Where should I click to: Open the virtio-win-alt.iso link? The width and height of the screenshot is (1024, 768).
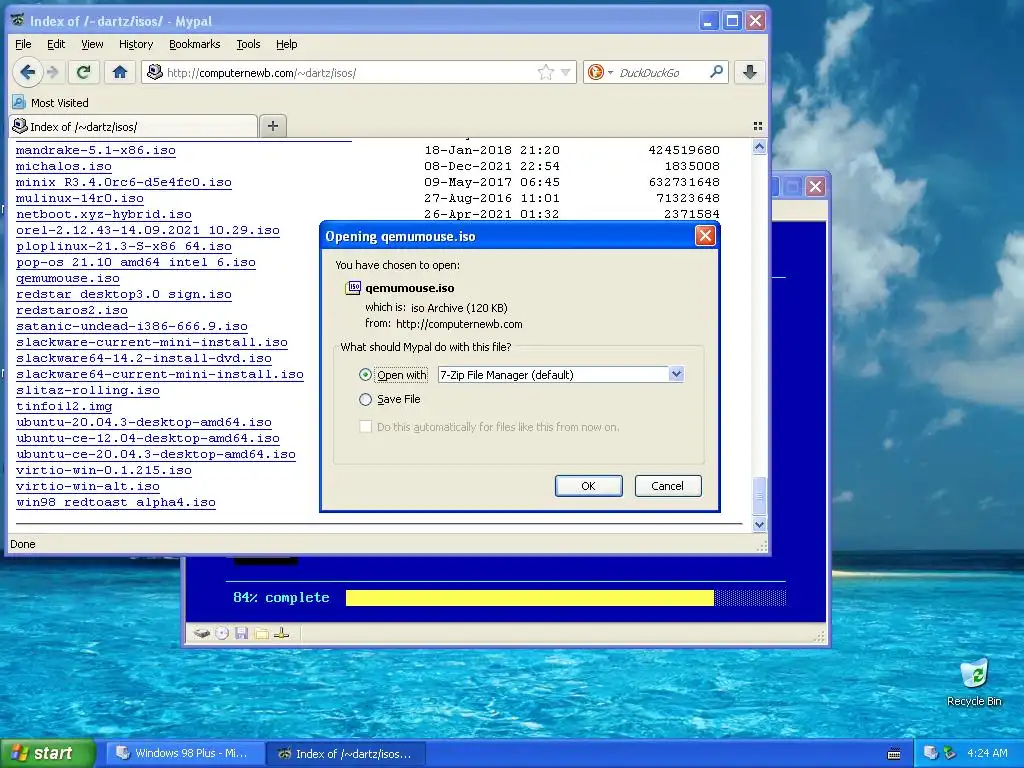88,487
